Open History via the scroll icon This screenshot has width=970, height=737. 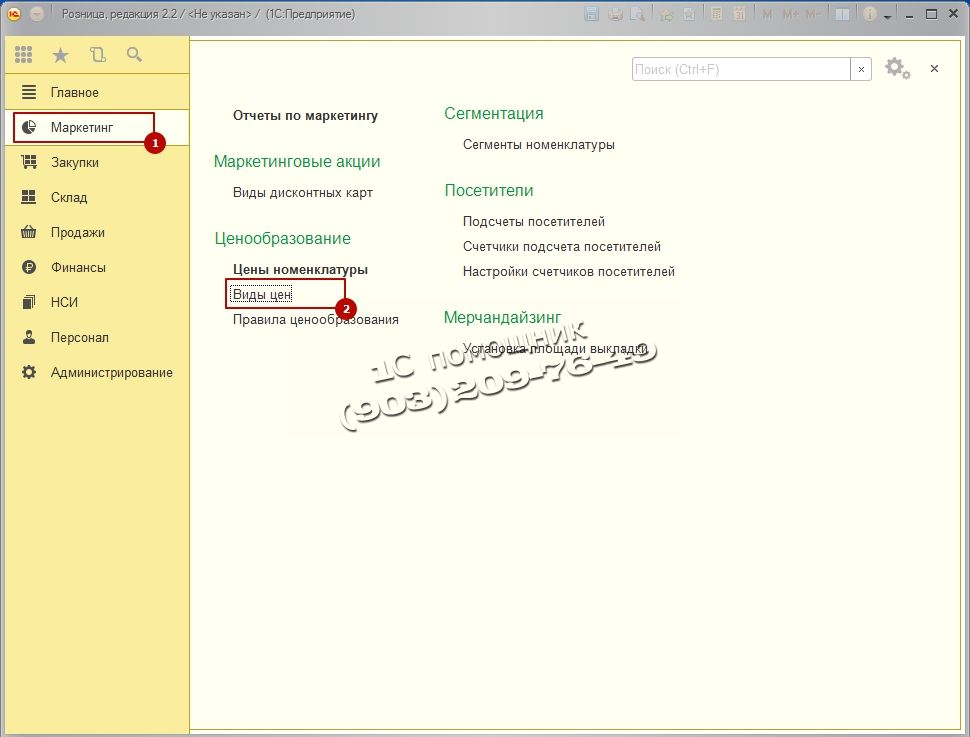click(97, 55)
